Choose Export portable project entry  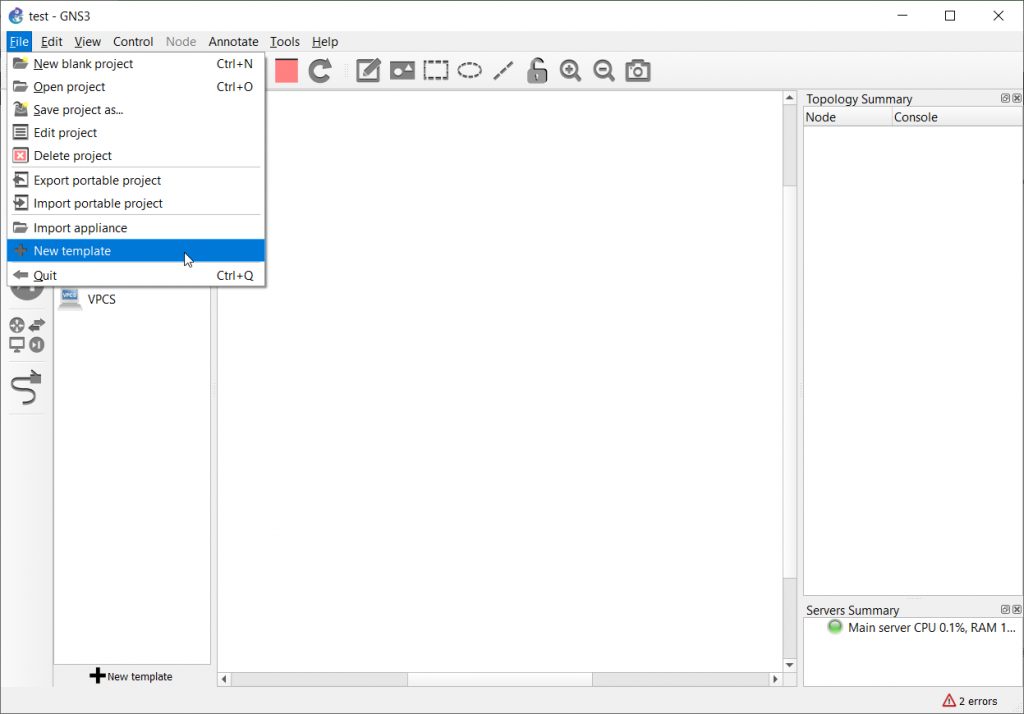pos(136,180)
